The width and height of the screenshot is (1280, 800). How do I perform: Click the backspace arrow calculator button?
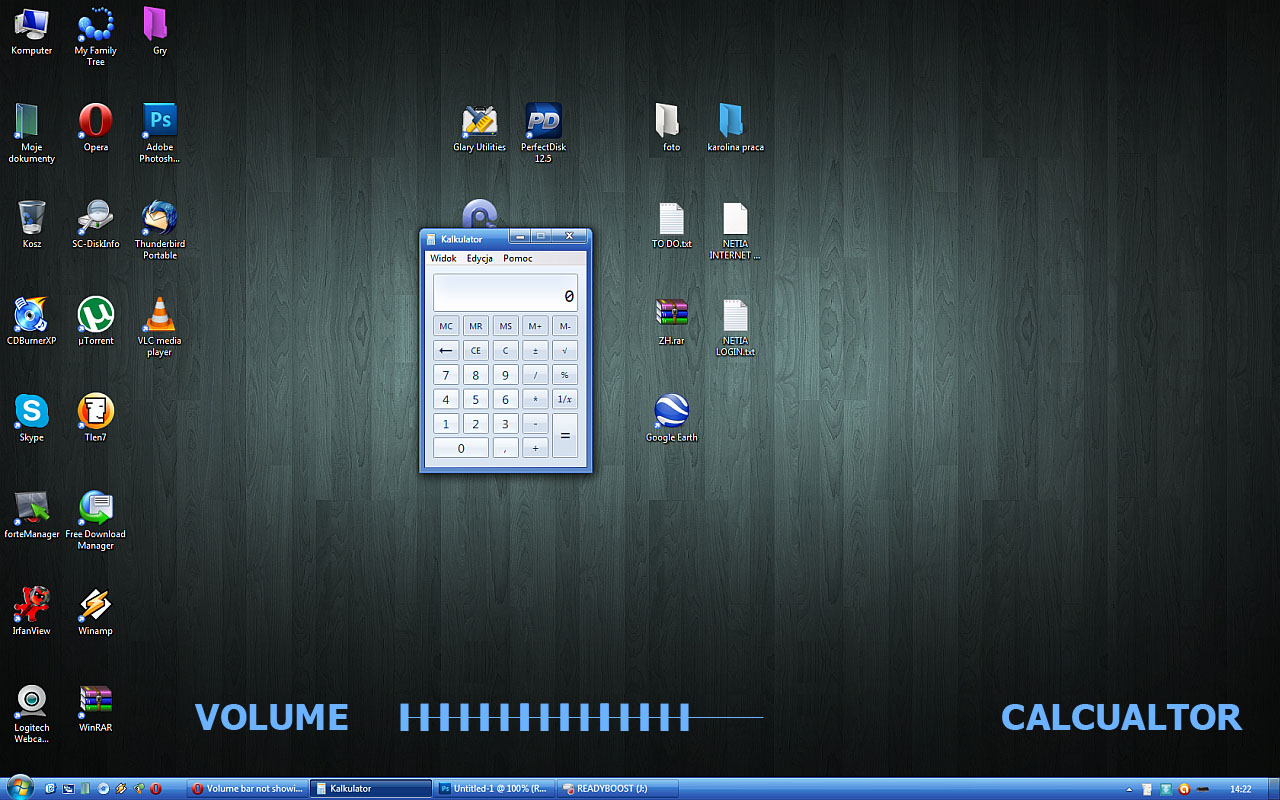coord(446,351)
